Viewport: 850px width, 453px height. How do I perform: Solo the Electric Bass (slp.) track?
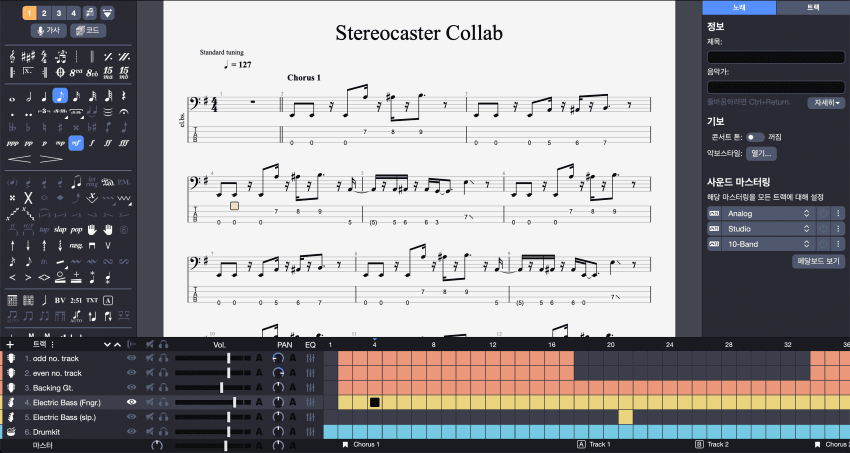point(163,417)
